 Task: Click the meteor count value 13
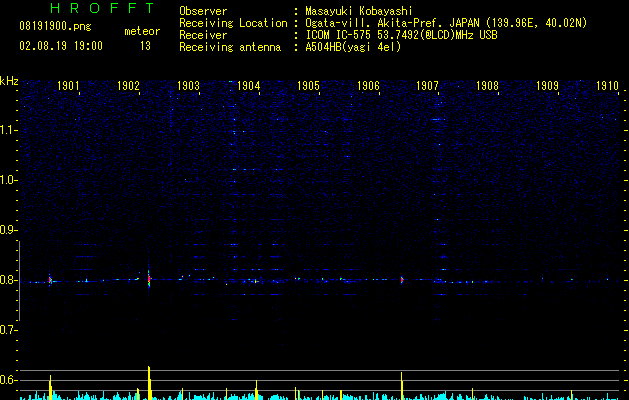click(145, 46)
